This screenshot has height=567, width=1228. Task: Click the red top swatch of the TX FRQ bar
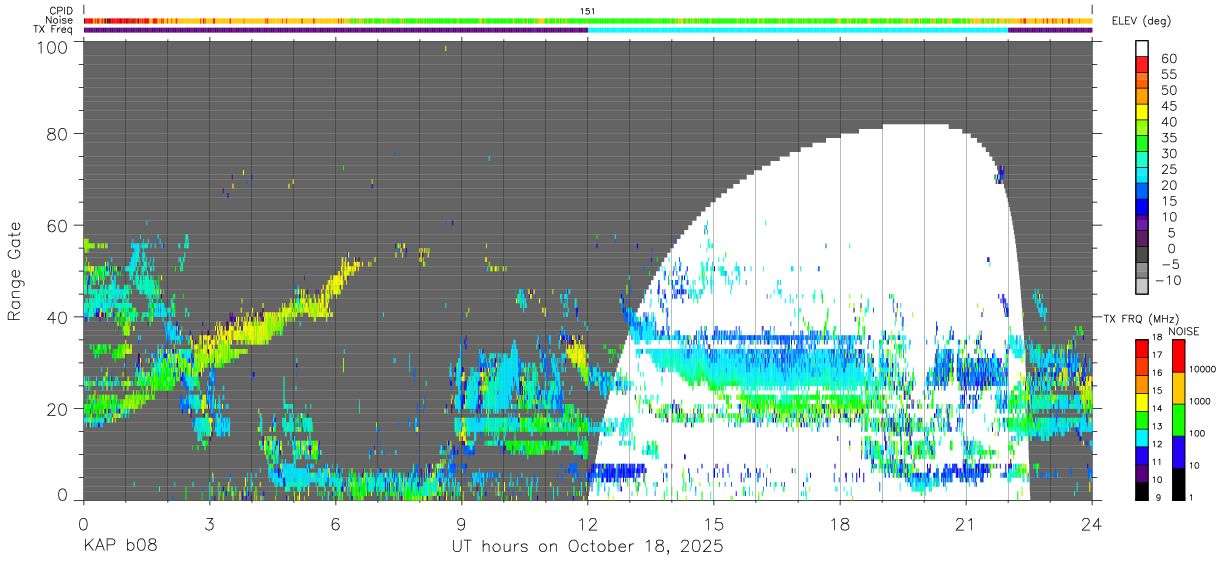[x=1142, y=348]
